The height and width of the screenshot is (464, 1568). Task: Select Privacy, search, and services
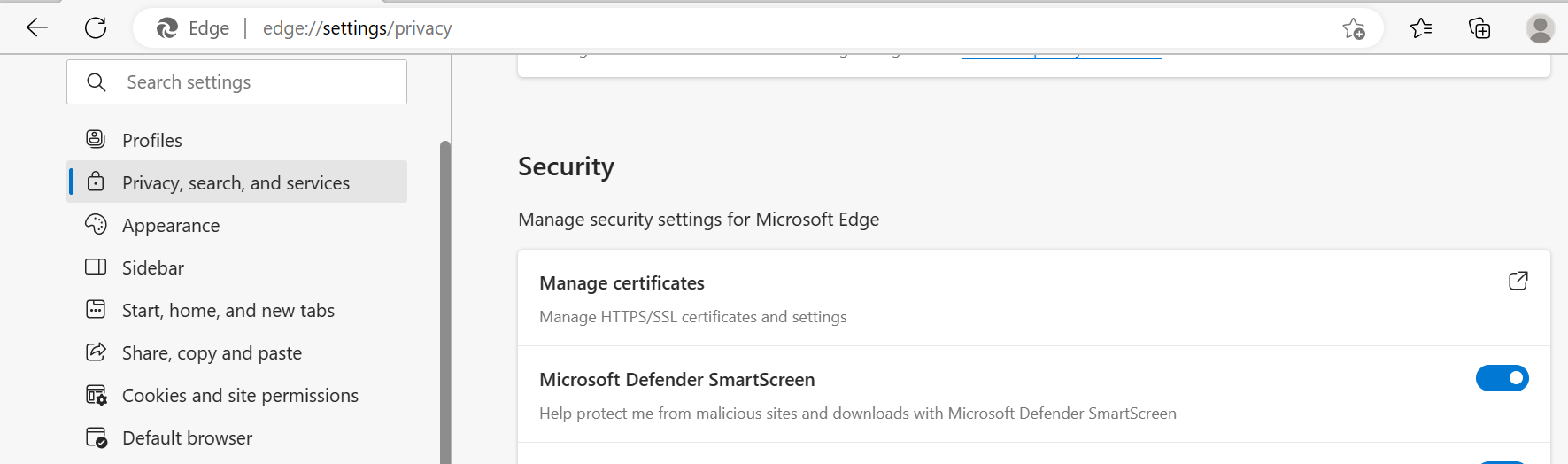click(x=236, y=182)
